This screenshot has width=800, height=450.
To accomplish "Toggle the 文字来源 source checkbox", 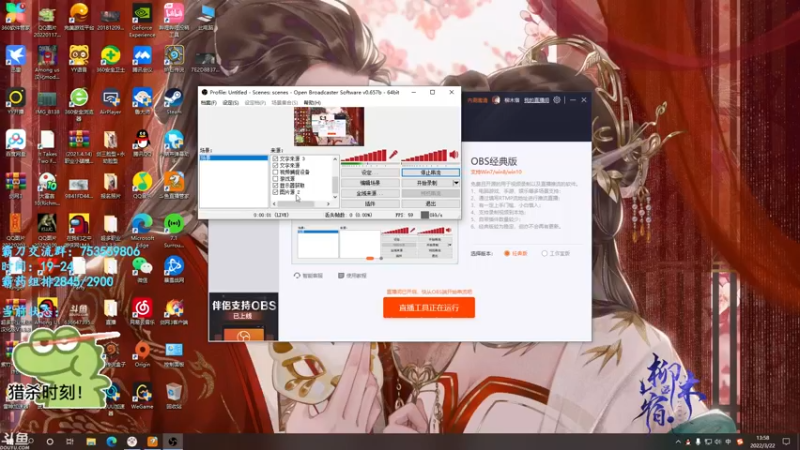I will (x=276, y=165).
